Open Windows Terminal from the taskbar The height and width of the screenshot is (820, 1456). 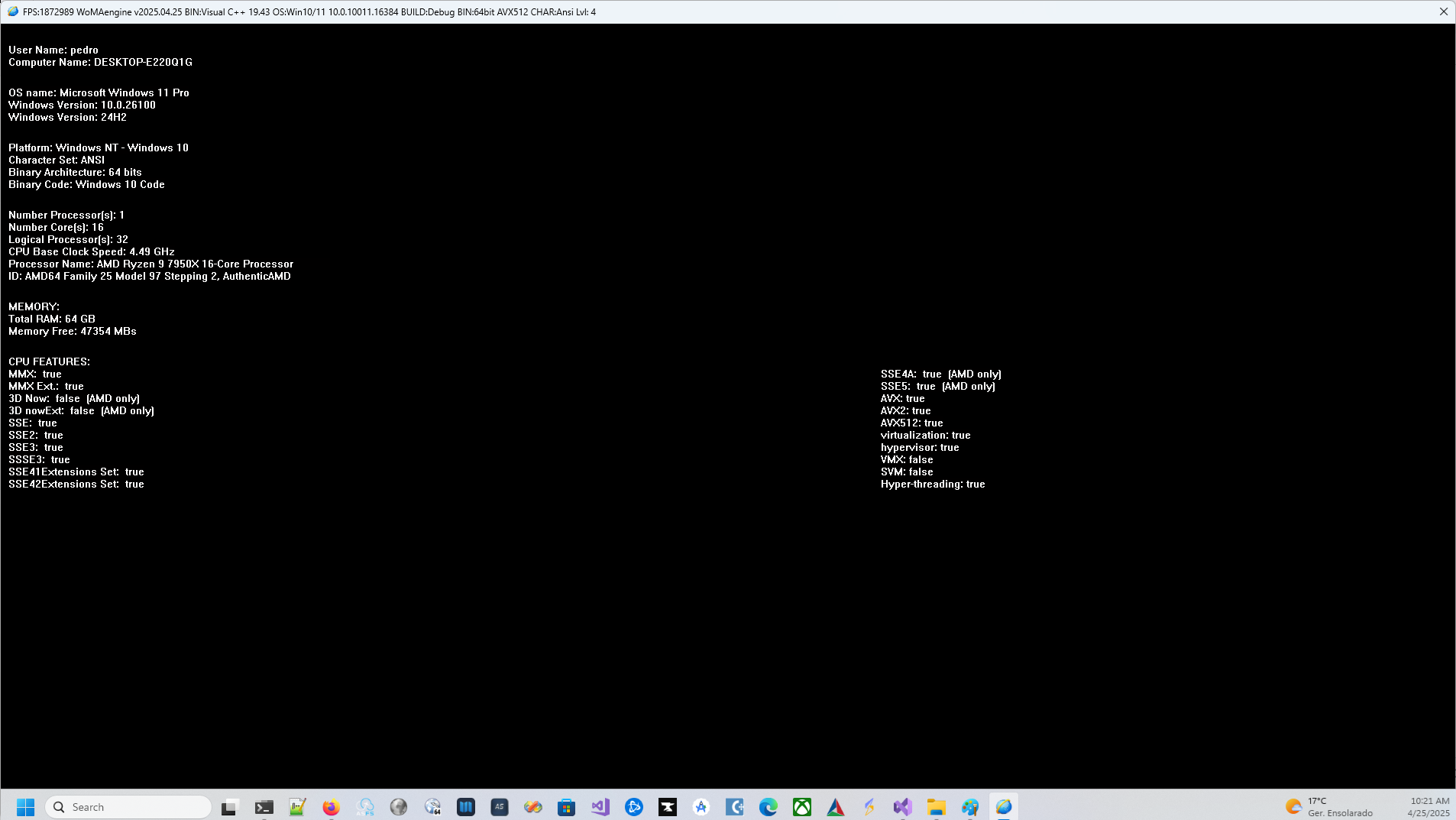pyautogui.click(x=263, y=806)
